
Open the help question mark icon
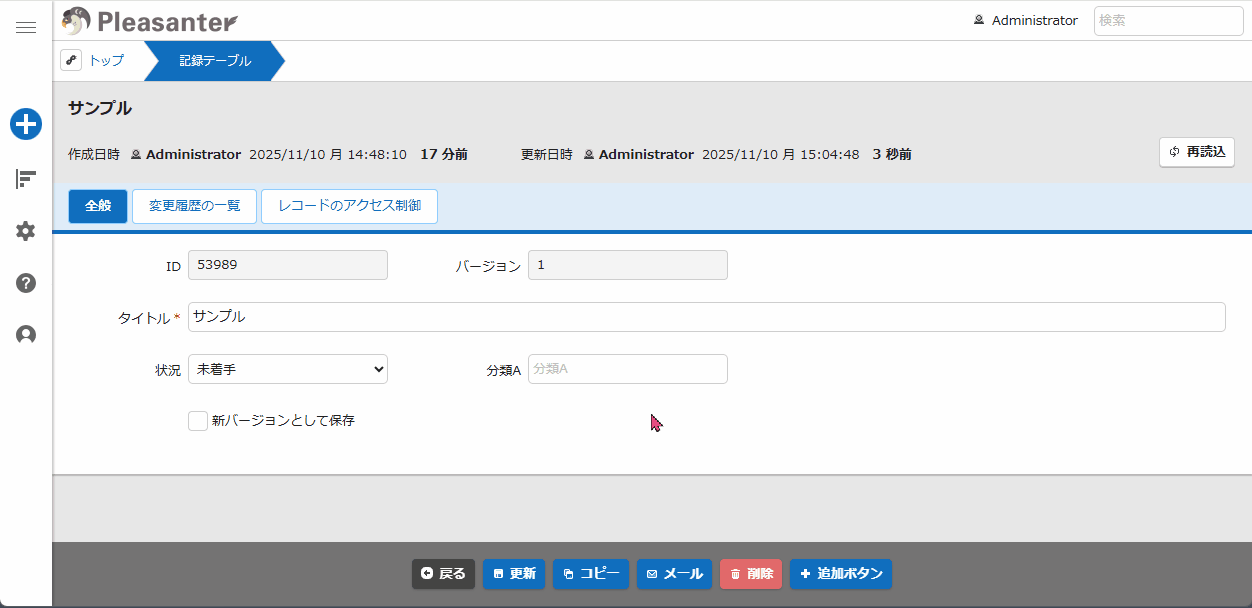point(26,283)
